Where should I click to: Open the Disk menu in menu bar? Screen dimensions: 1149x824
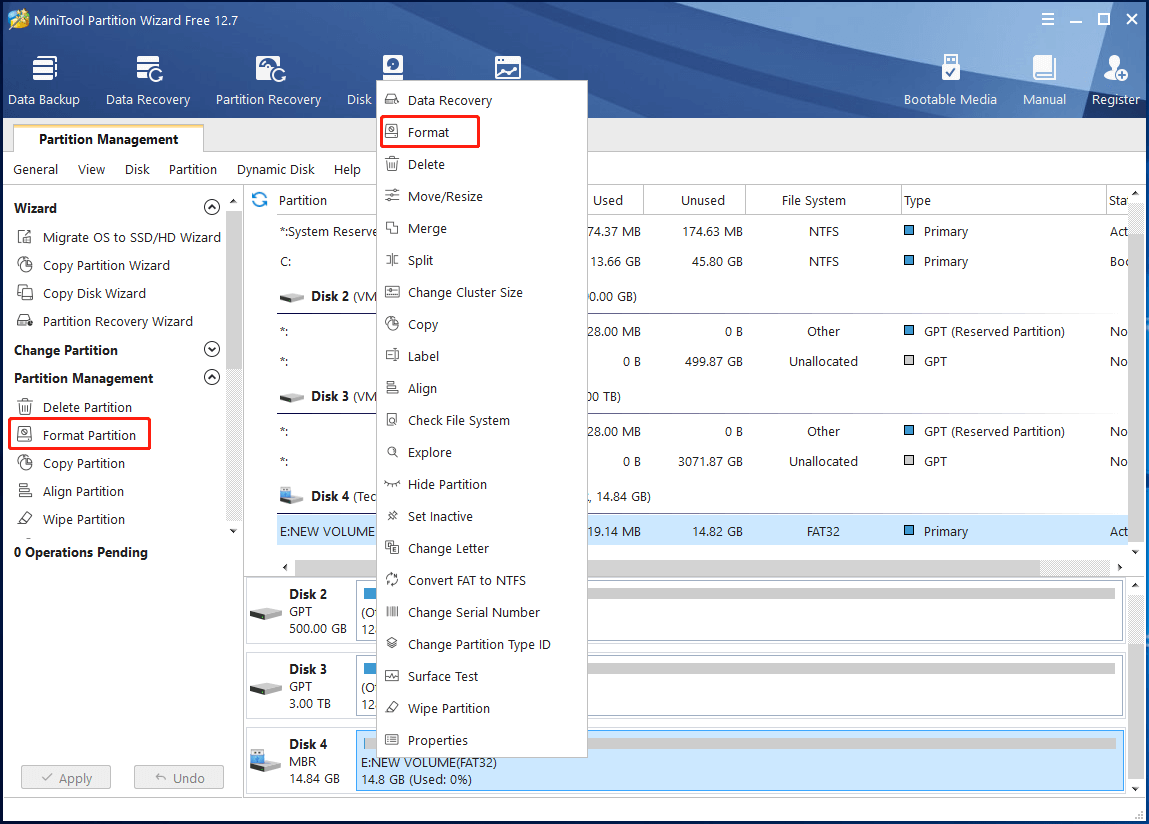tap(137, 169)
